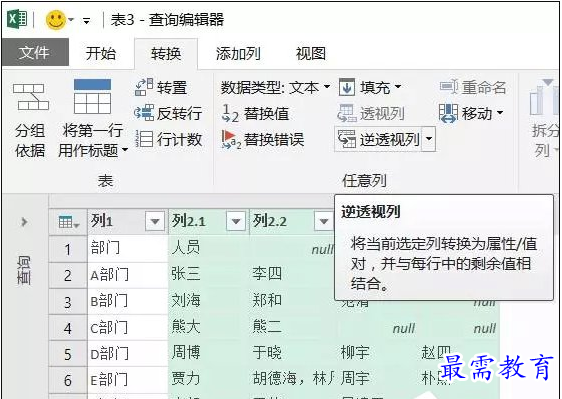Click the 逆透视列 unpivot columns icon
This screenshot has height=399, width=562.
[347, 139]
